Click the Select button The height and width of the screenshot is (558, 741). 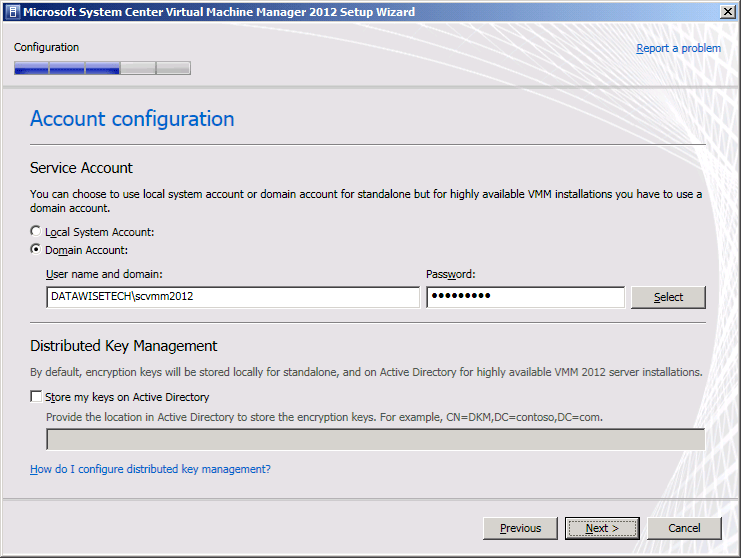668,297
